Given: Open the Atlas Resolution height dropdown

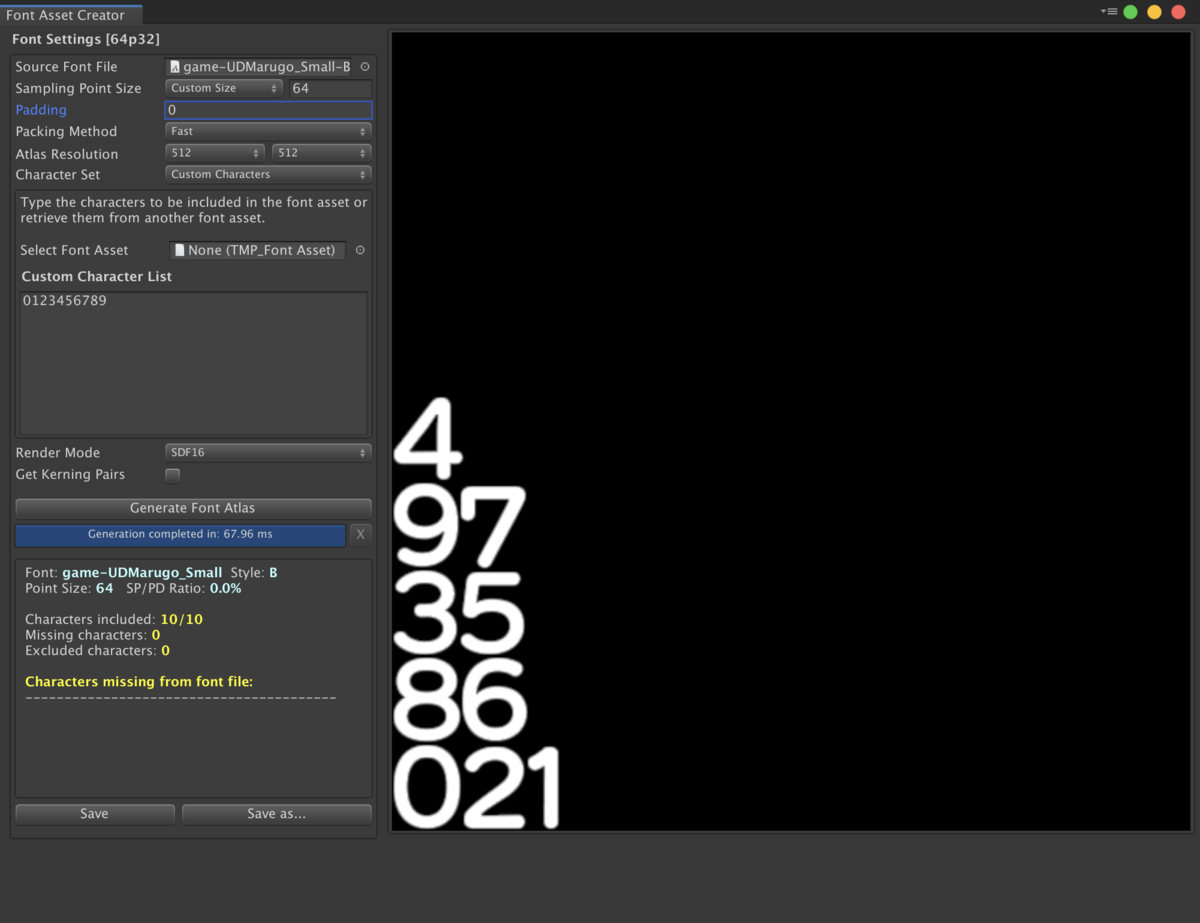Looking at the screenshot, I should pyautogui.click(x=322, y=153).
